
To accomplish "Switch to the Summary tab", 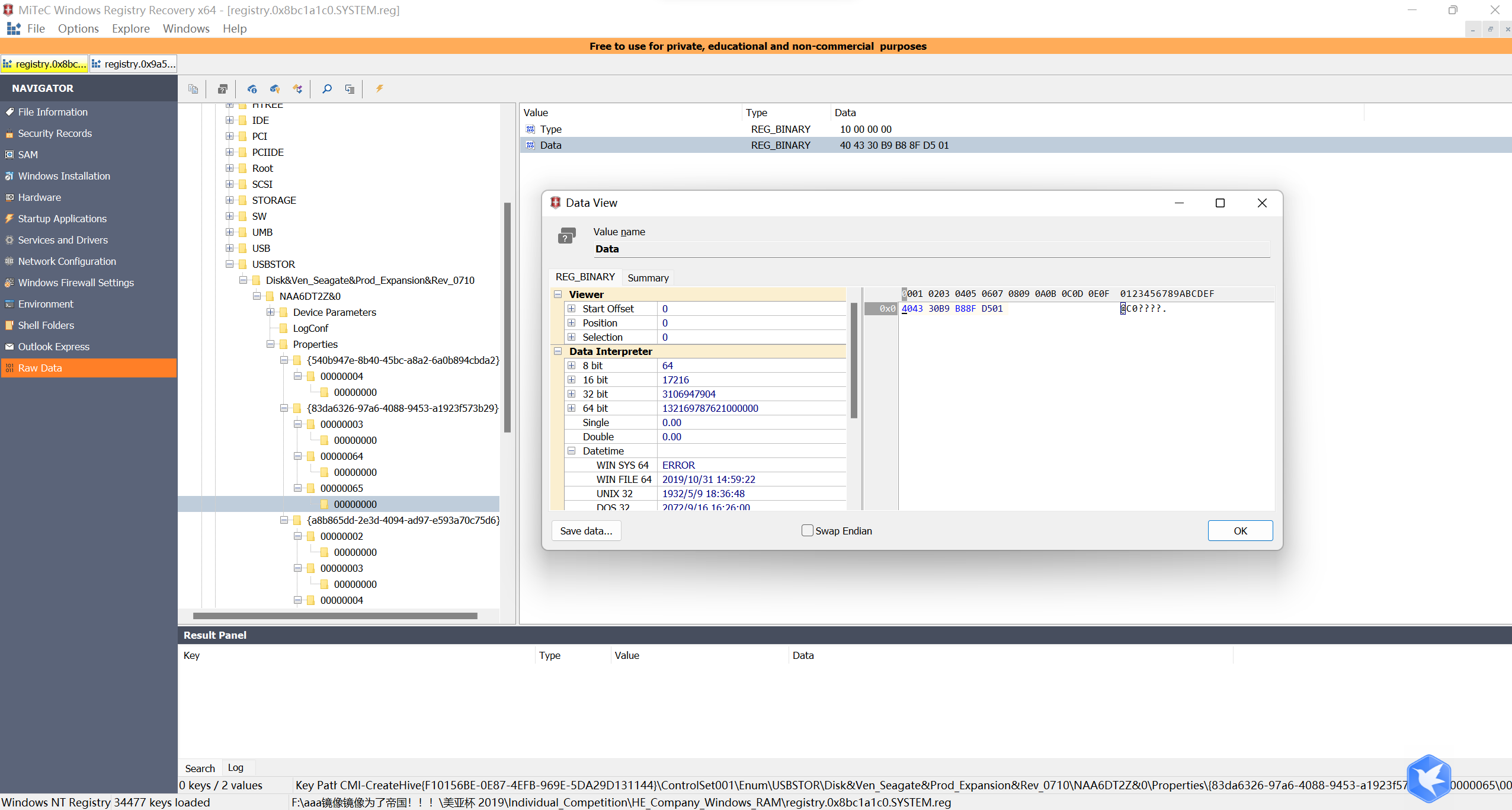I will (648, 278).
